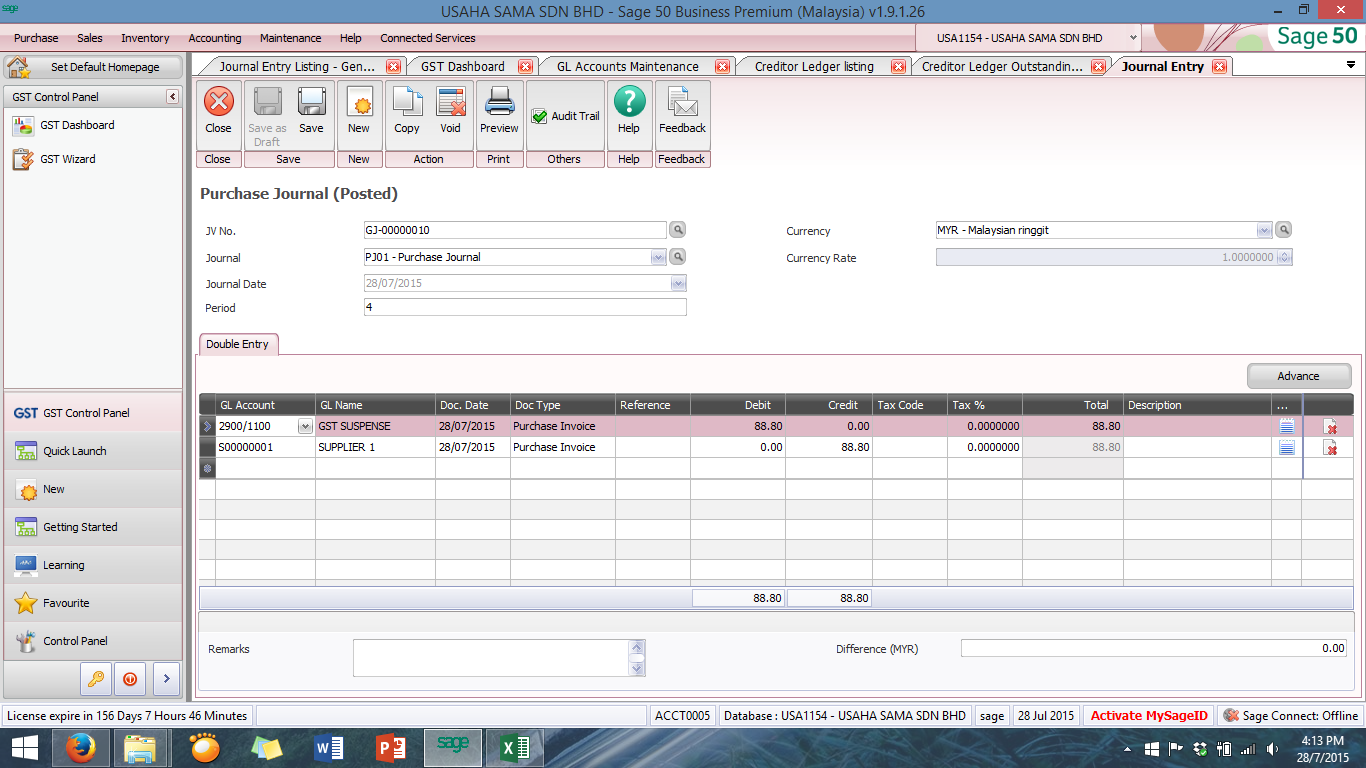Search JV No. with magnifier icon
The width and height of the screenshot is (1366, 768).
(x=678, y=230)
